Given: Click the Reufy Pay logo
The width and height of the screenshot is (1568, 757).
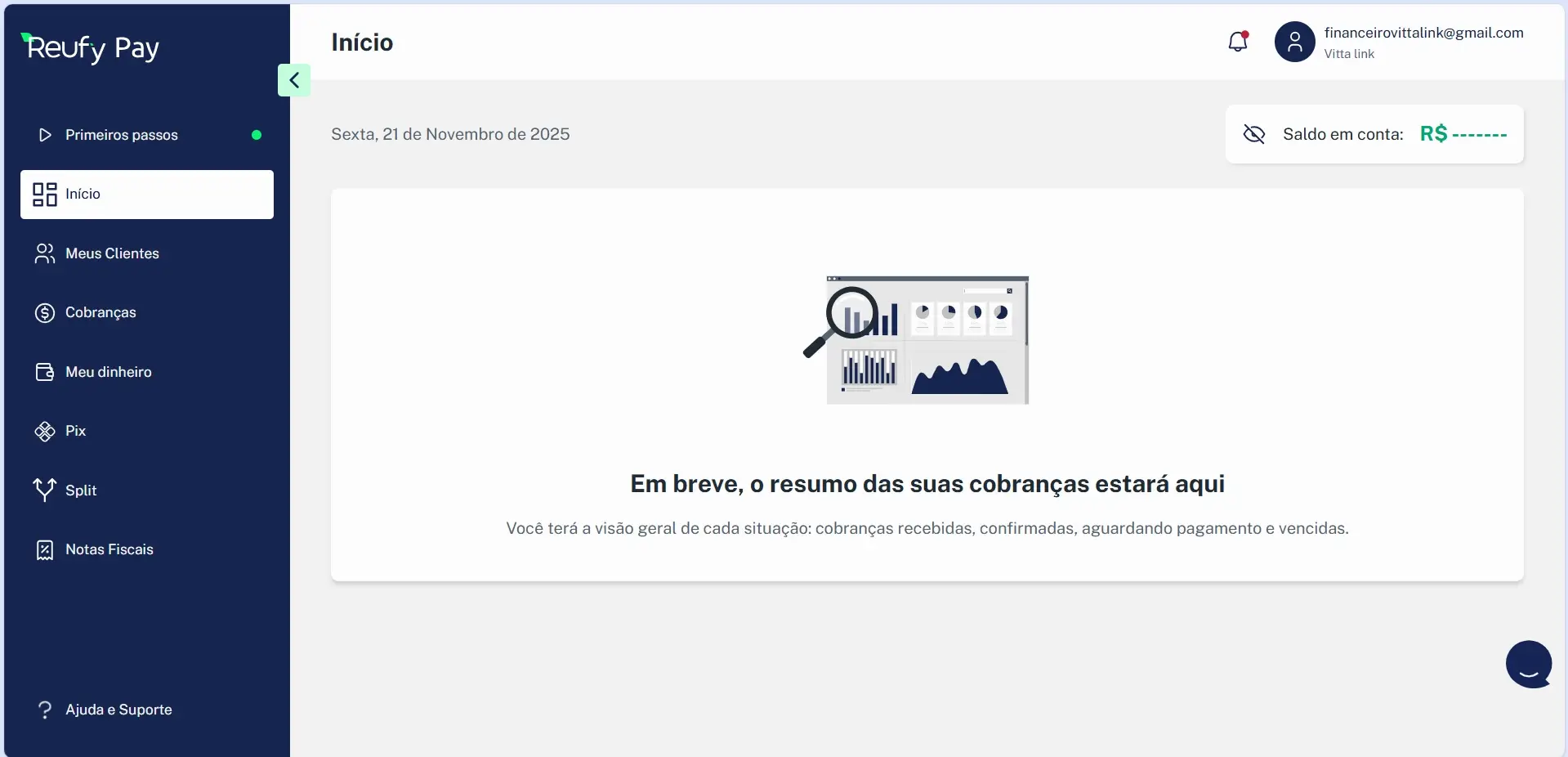Looking at the screenshot, I should [x=90, y=47].
